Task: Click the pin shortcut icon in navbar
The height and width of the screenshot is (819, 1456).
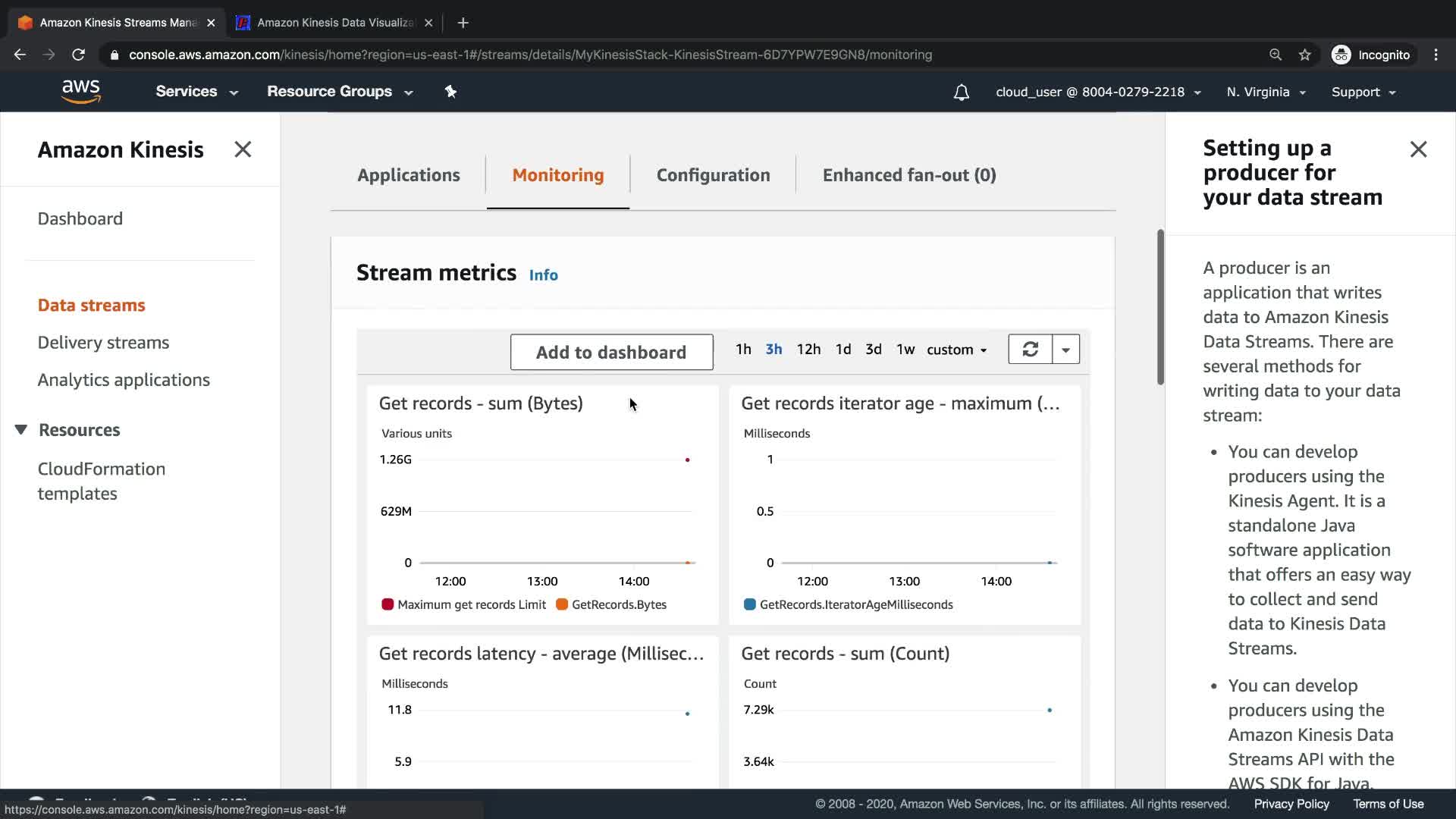Action: (450, 92)
